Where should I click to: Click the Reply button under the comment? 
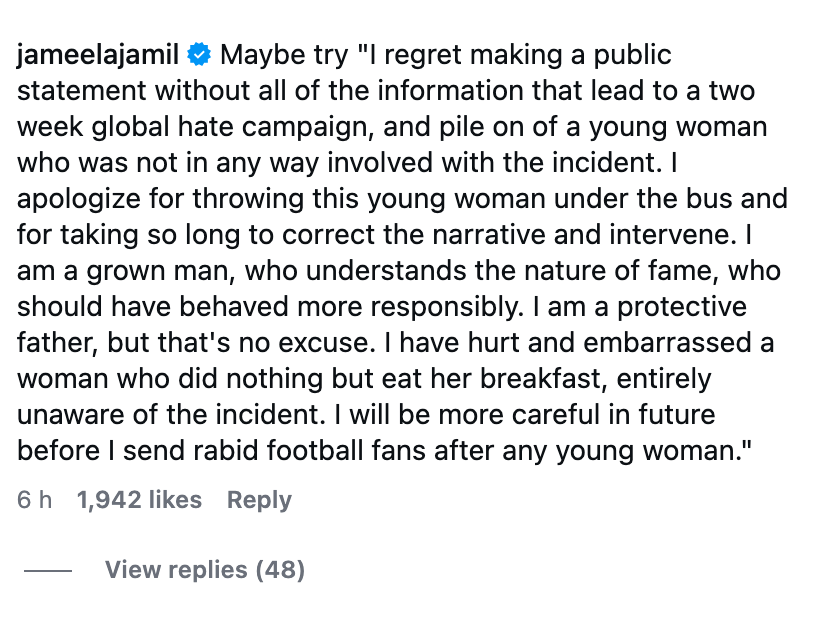click(259, 499)
